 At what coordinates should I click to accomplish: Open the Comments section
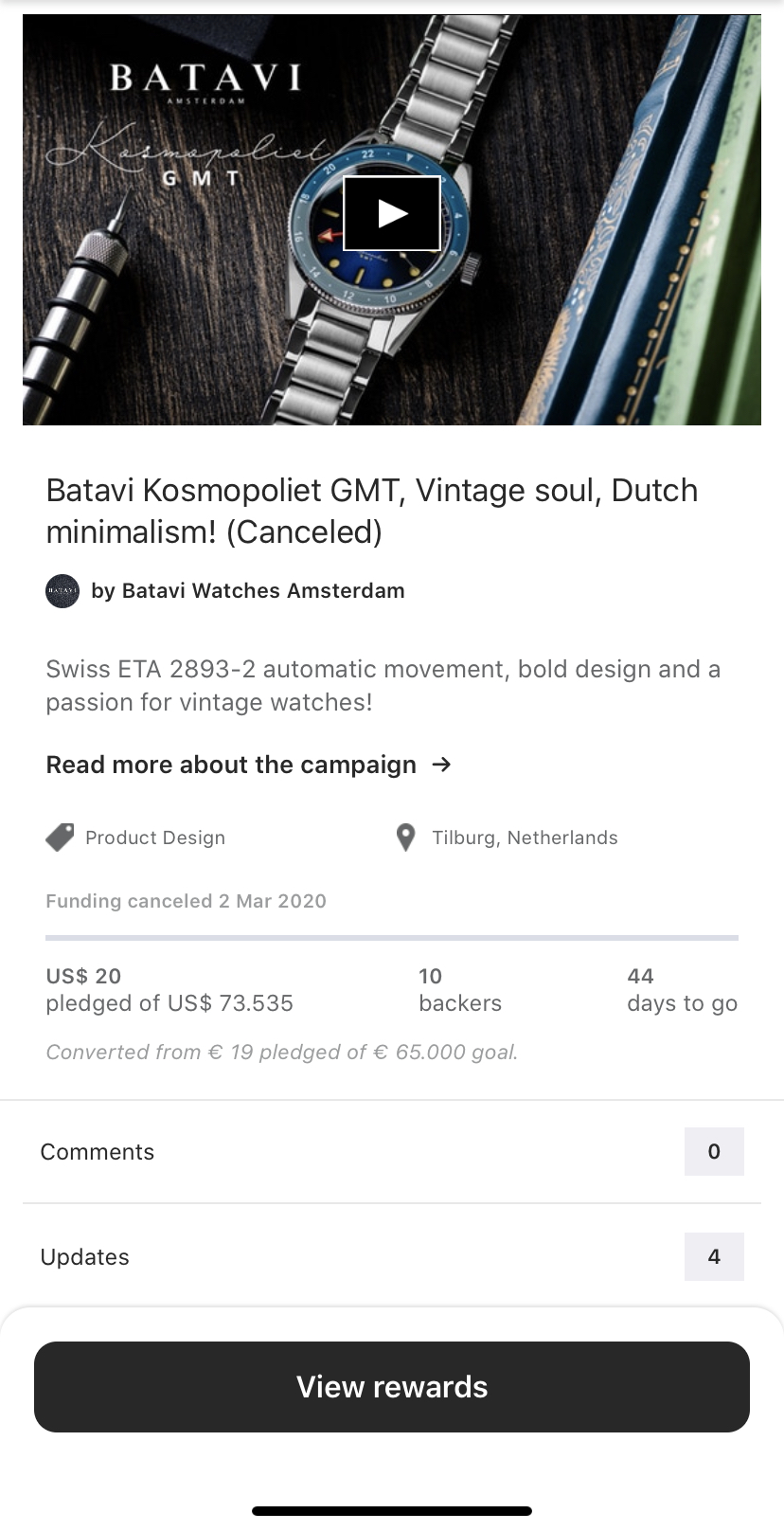tap(98, 1152)
